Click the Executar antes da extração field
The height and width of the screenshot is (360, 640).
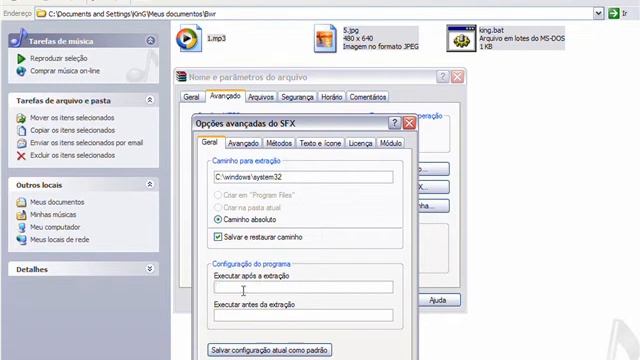point(303,316)
